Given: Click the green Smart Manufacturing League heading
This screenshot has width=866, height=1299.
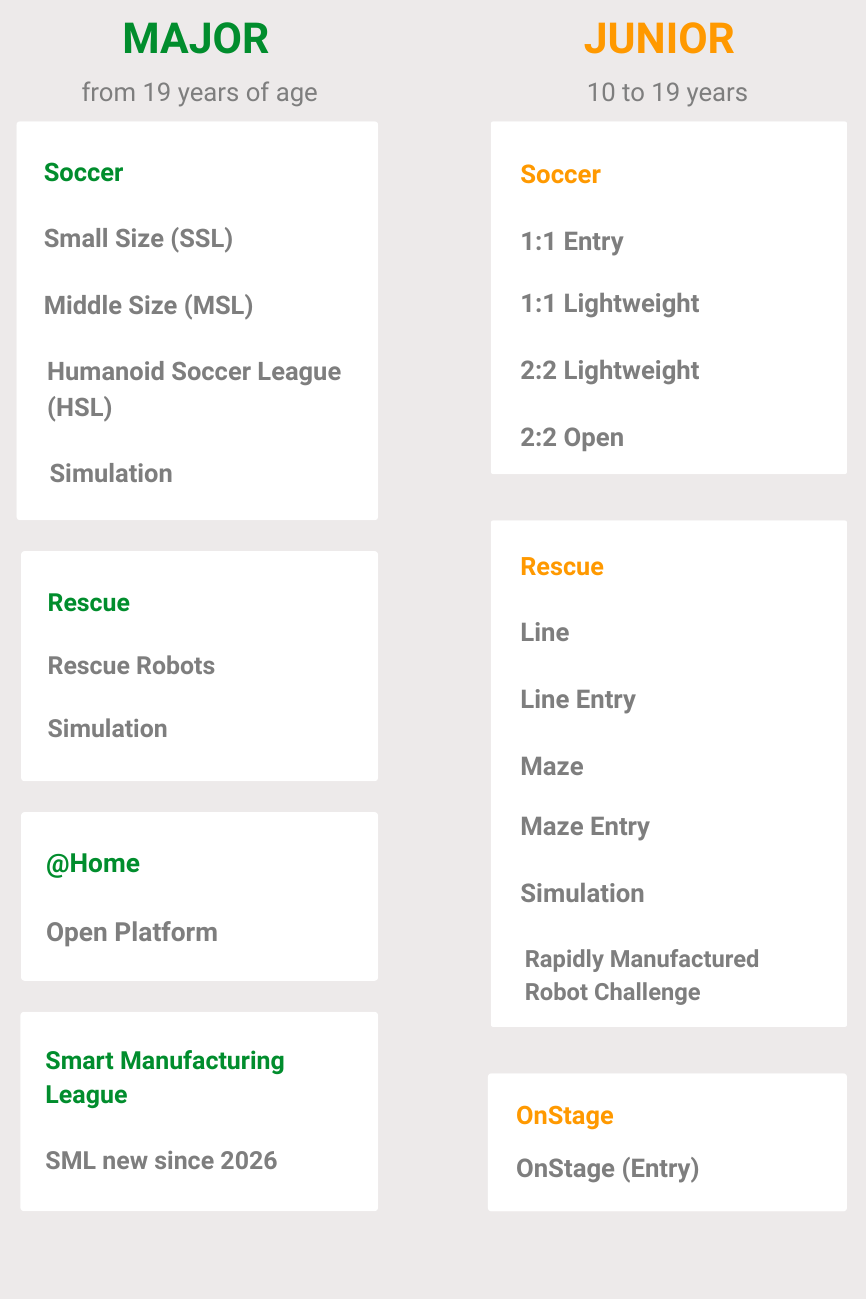Looking at the screenshot, I should (165, 1077).
